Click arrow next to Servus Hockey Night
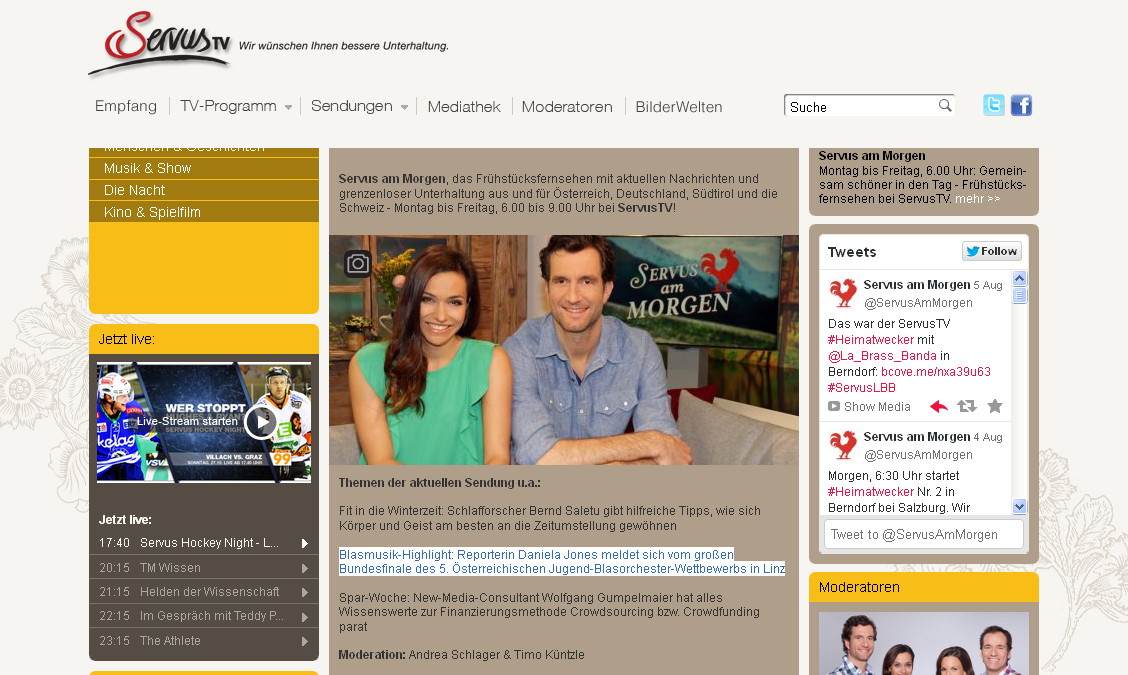The image size is (1128, 675). point(305,543)
